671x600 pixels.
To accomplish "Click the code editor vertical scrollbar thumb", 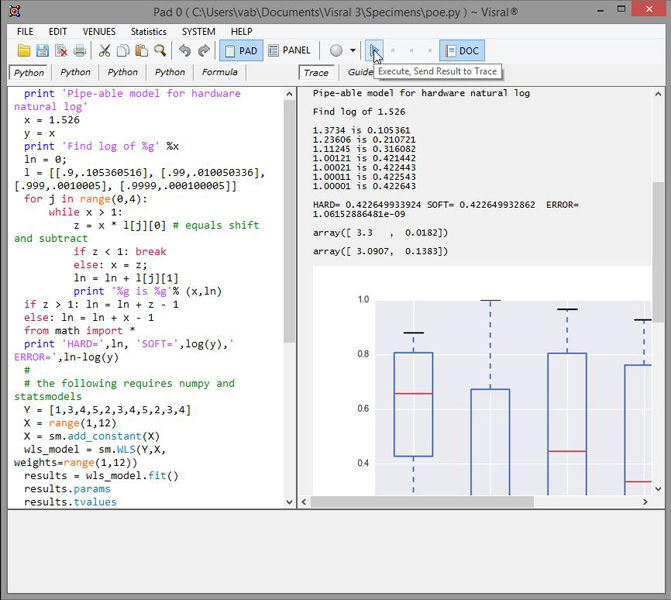I will 289,221.
